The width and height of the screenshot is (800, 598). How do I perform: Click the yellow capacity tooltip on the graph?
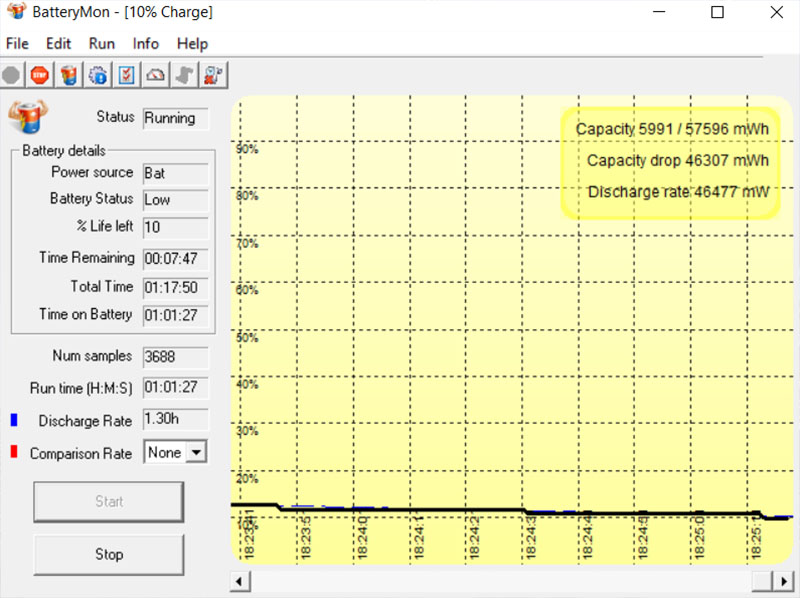(x=672, y=160)
